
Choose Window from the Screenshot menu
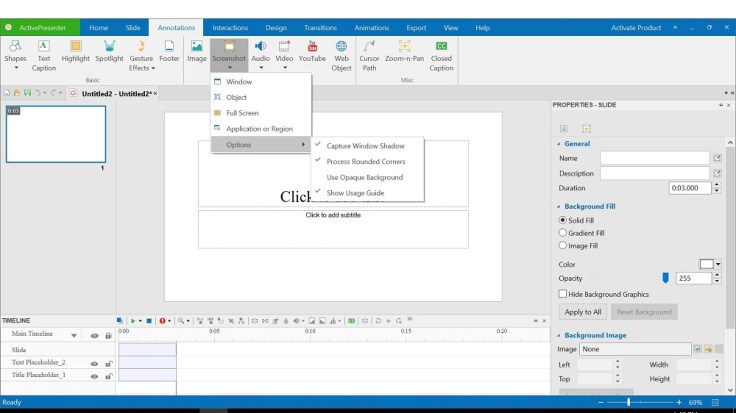(x=261, y=82)
